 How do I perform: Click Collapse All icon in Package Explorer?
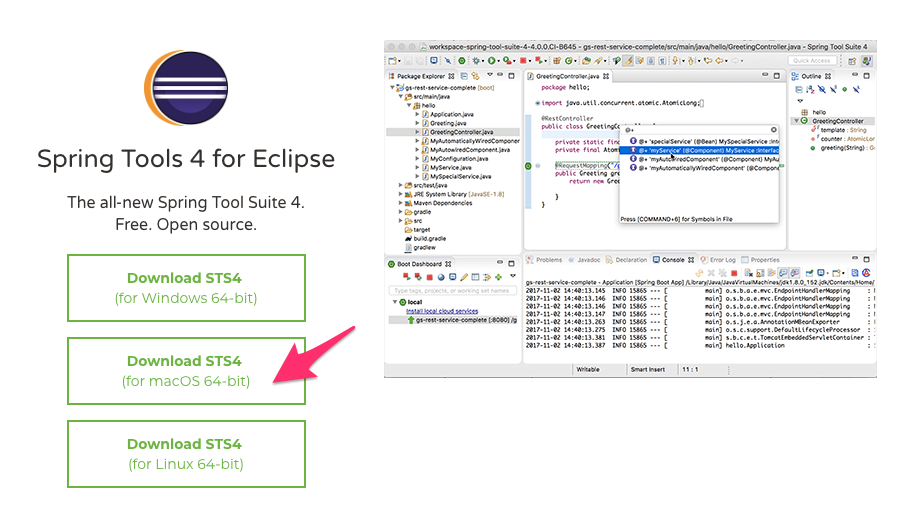(x=464, y=76)
